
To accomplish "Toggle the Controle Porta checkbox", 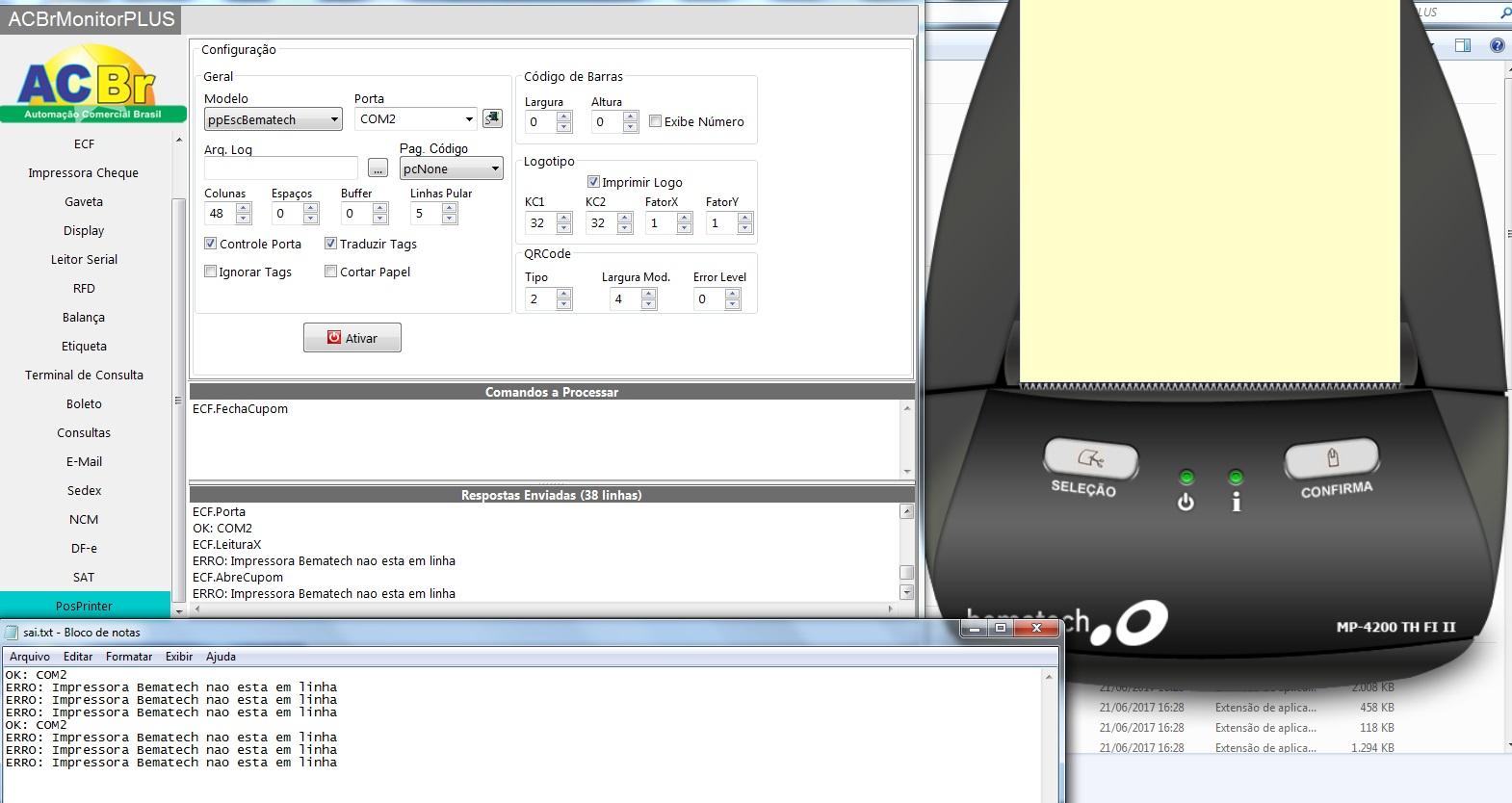I will pos(211,244).
